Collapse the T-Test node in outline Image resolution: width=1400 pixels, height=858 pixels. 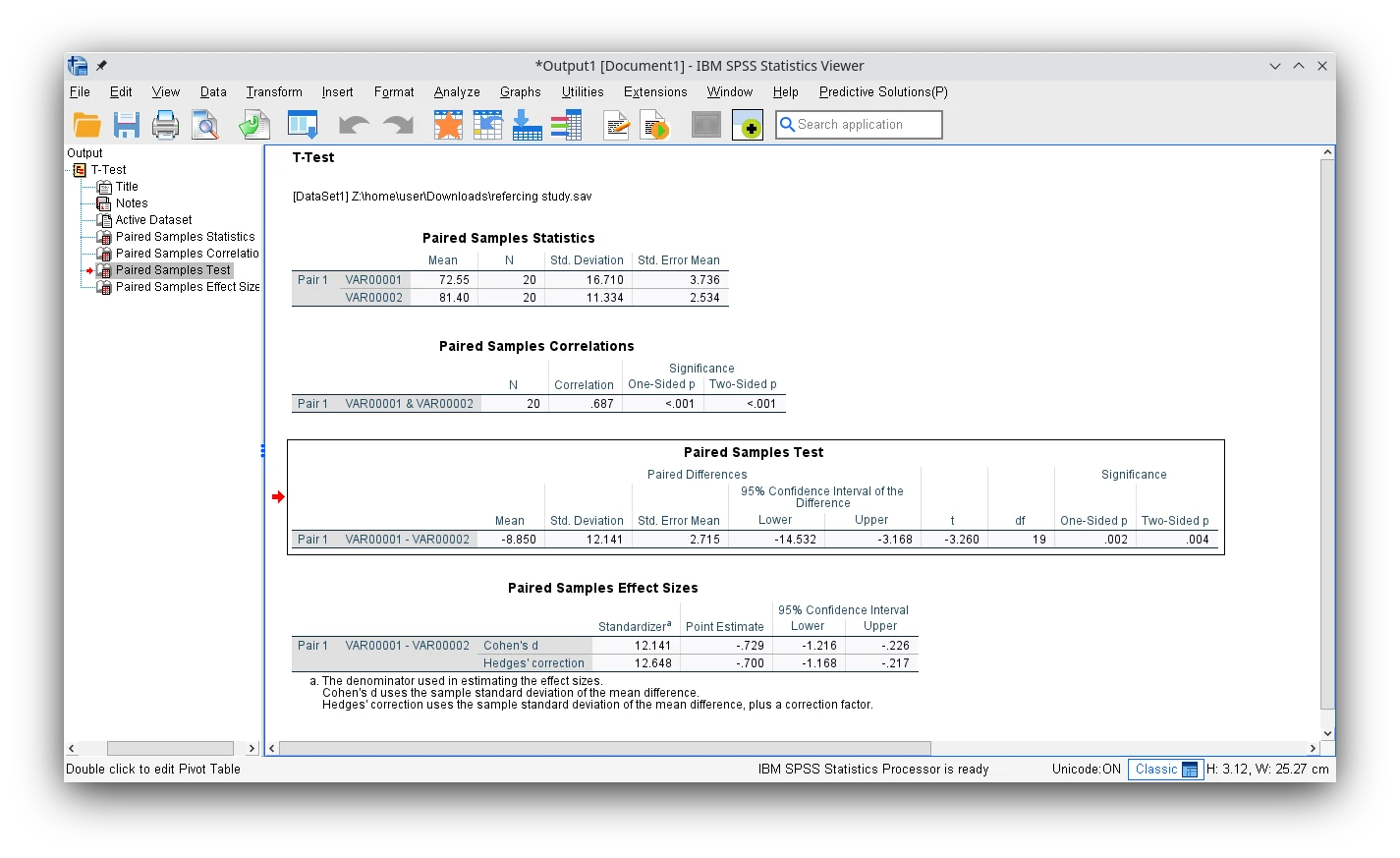pos(69,170)
